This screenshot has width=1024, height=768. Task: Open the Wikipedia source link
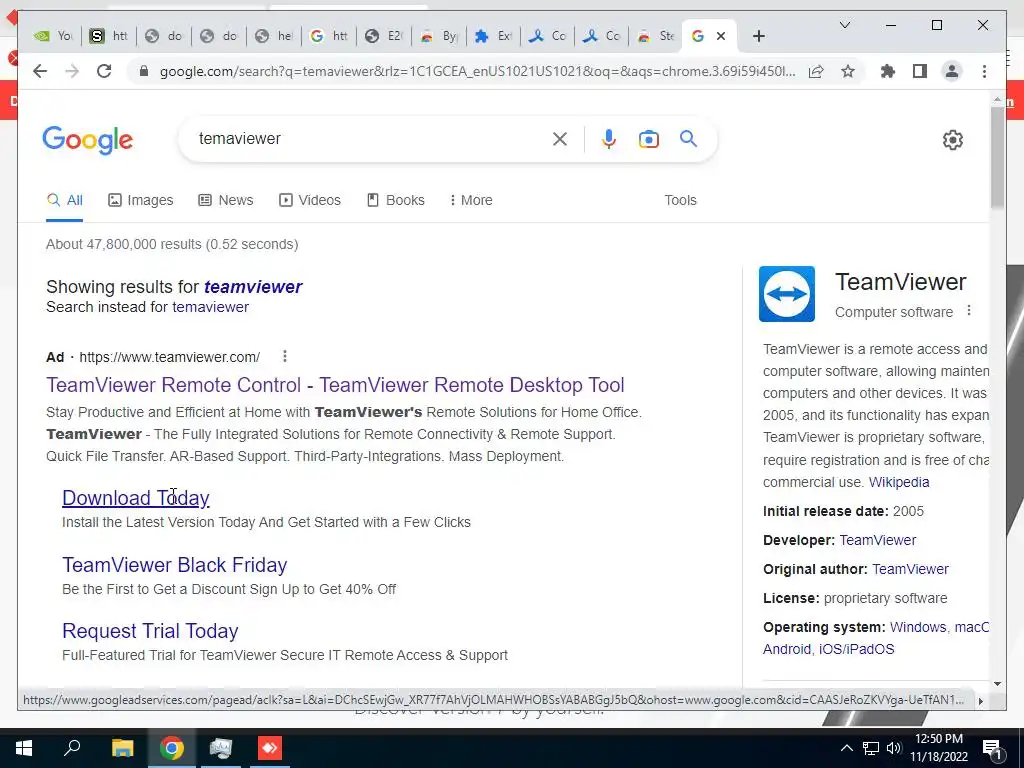click(899, 482)
